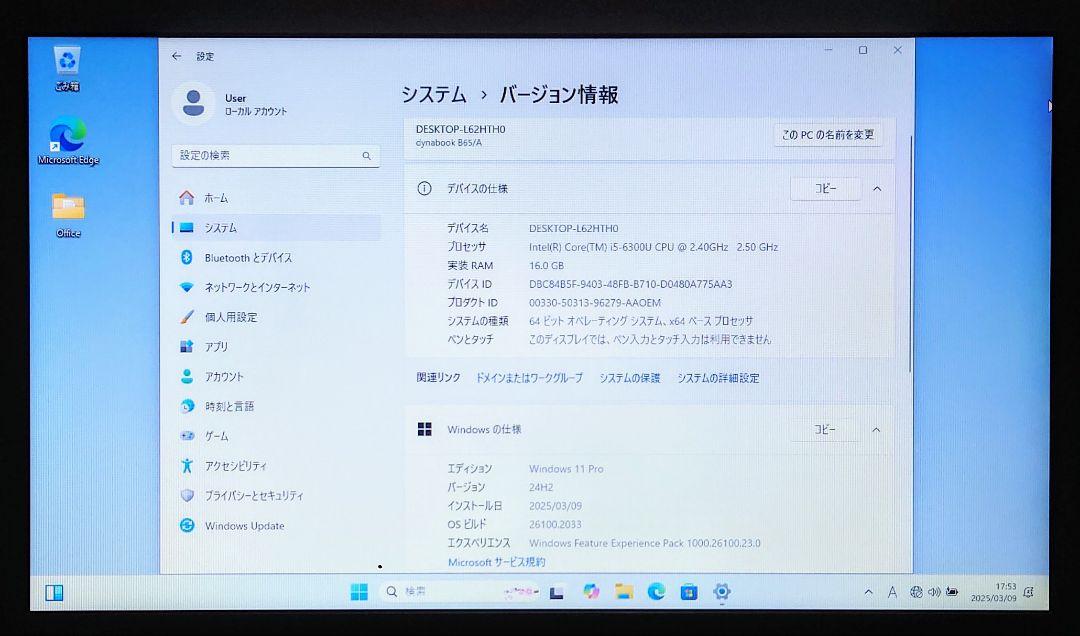Open 時刻と言語 settings page
Viewport: 1080px width, 636px height.
[x=276, y=406]
